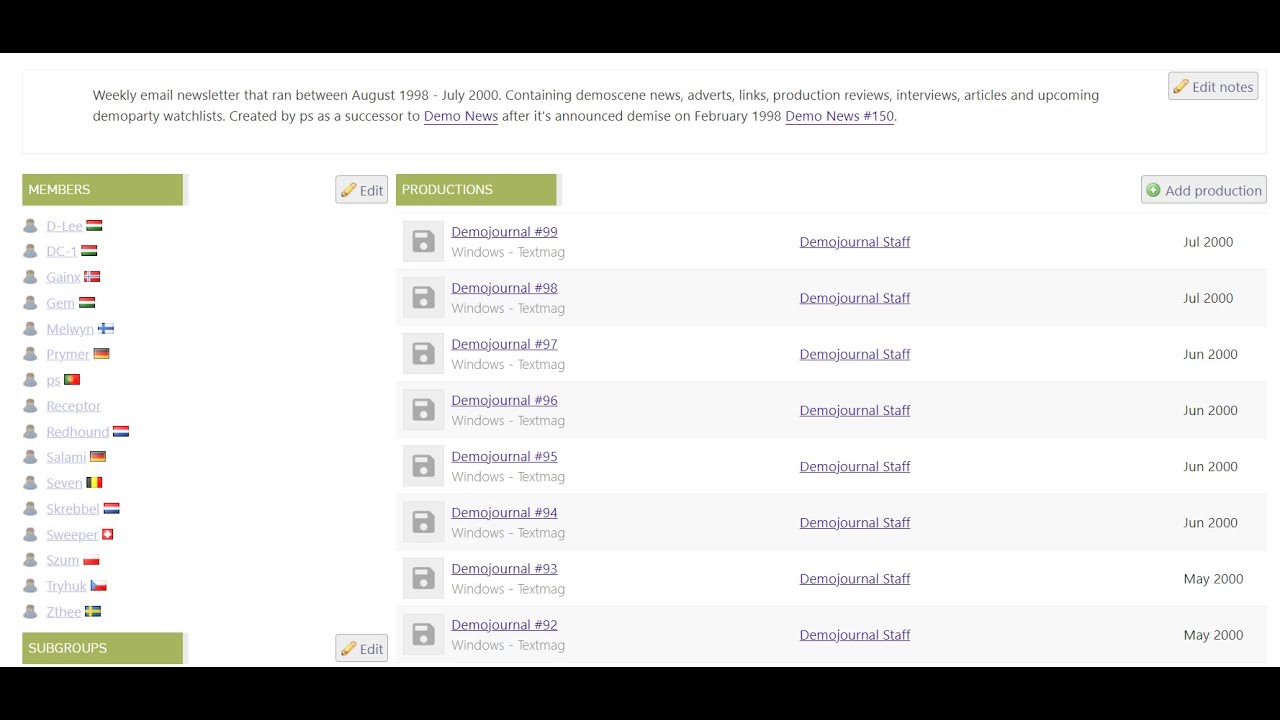Open member Melwyn's profile
1280x720 pixels.
tap(70, 329)
